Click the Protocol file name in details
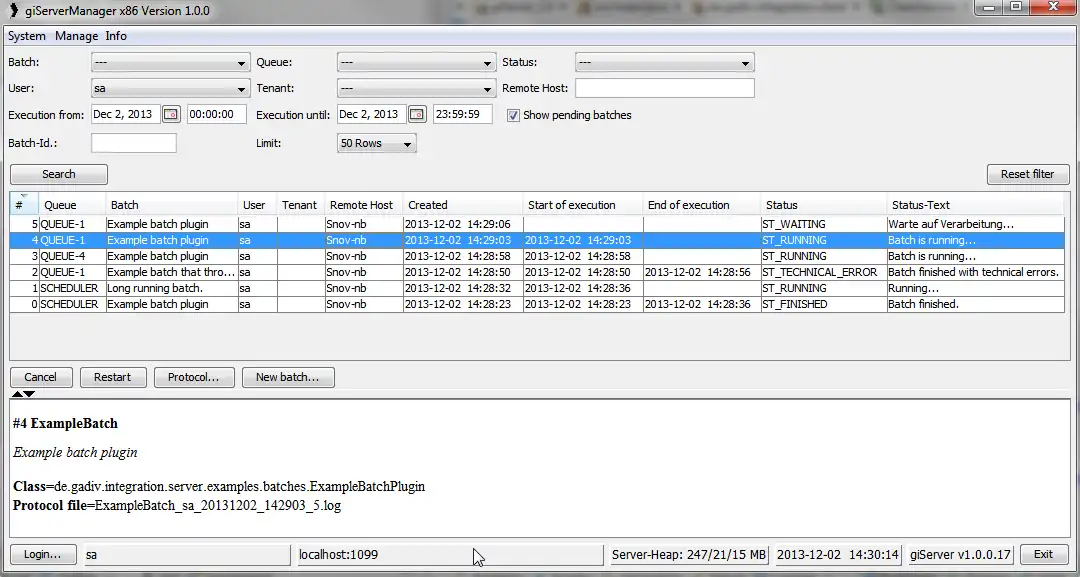This screenshot has height=577, width=1080. pos(218,505)
